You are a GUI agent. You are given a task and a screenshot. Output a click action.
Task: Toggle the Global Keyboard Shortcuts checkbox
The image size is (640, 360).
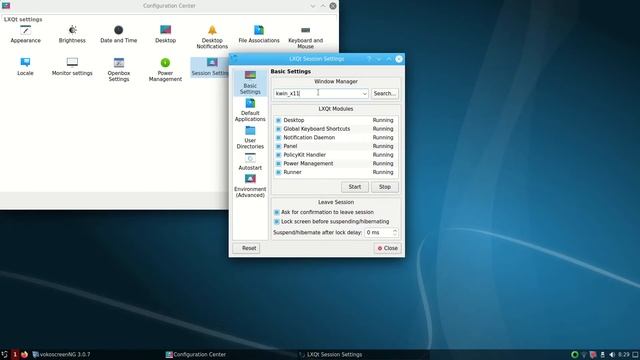[278, 129]
